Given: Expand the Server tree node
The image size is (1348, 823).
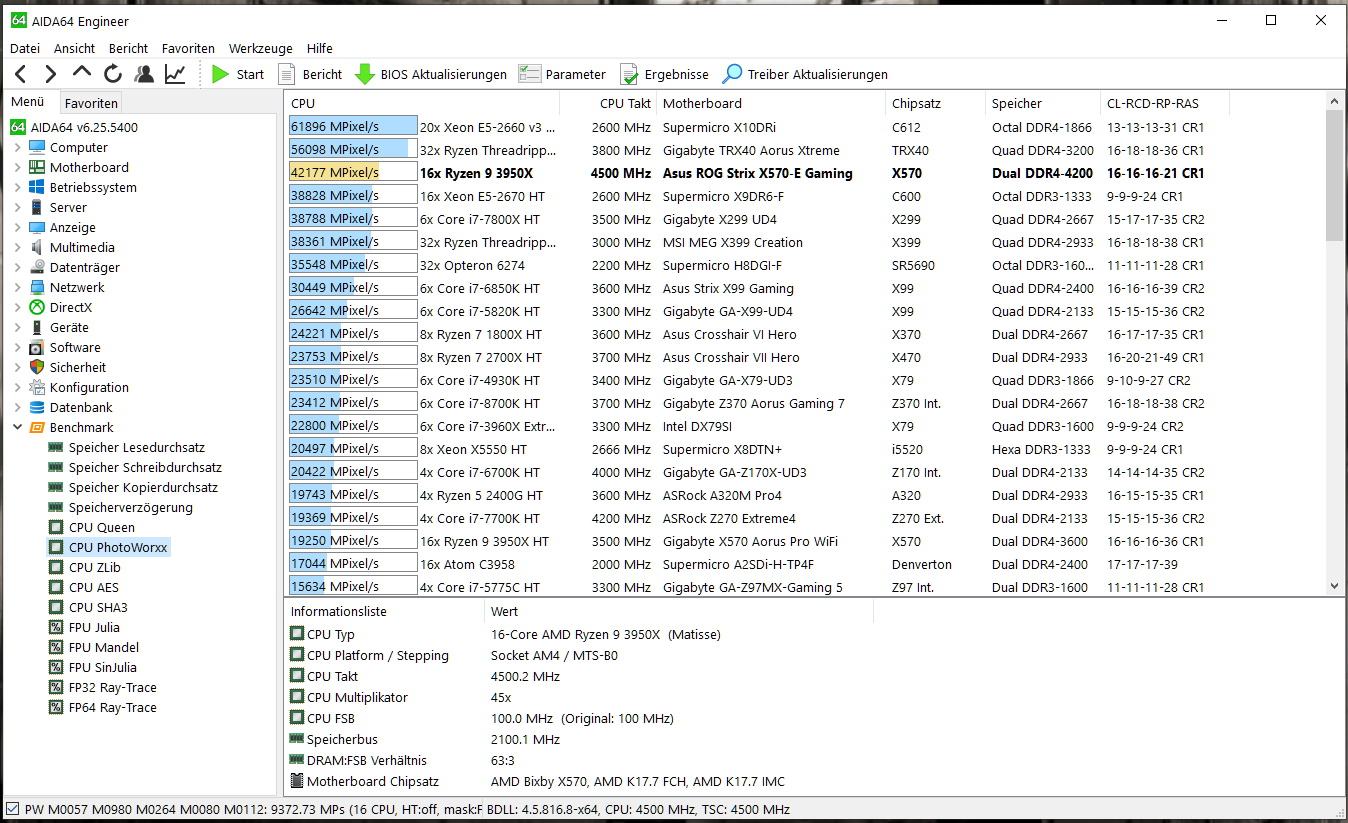Looking at the screenshot, I should (x=17, y=207).
